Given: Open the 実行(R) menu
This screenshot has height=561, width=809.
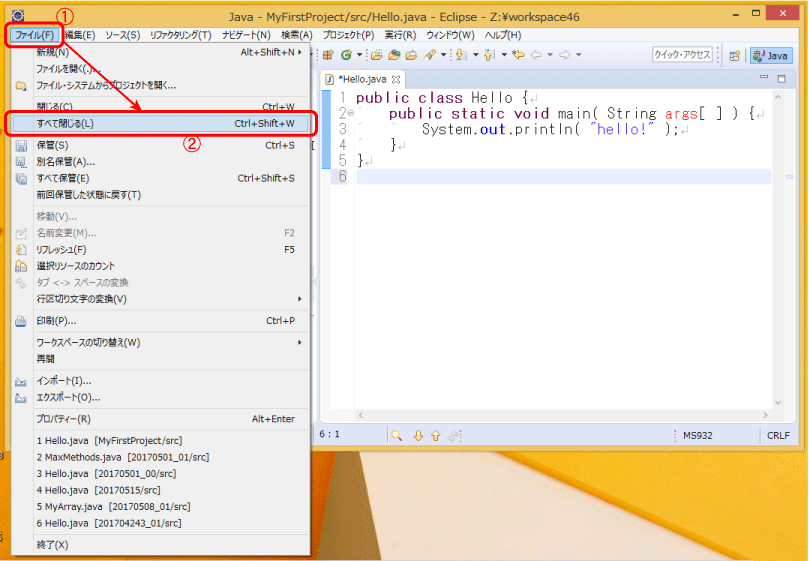Looking at the screenshot, I should [x=400, y=35].
